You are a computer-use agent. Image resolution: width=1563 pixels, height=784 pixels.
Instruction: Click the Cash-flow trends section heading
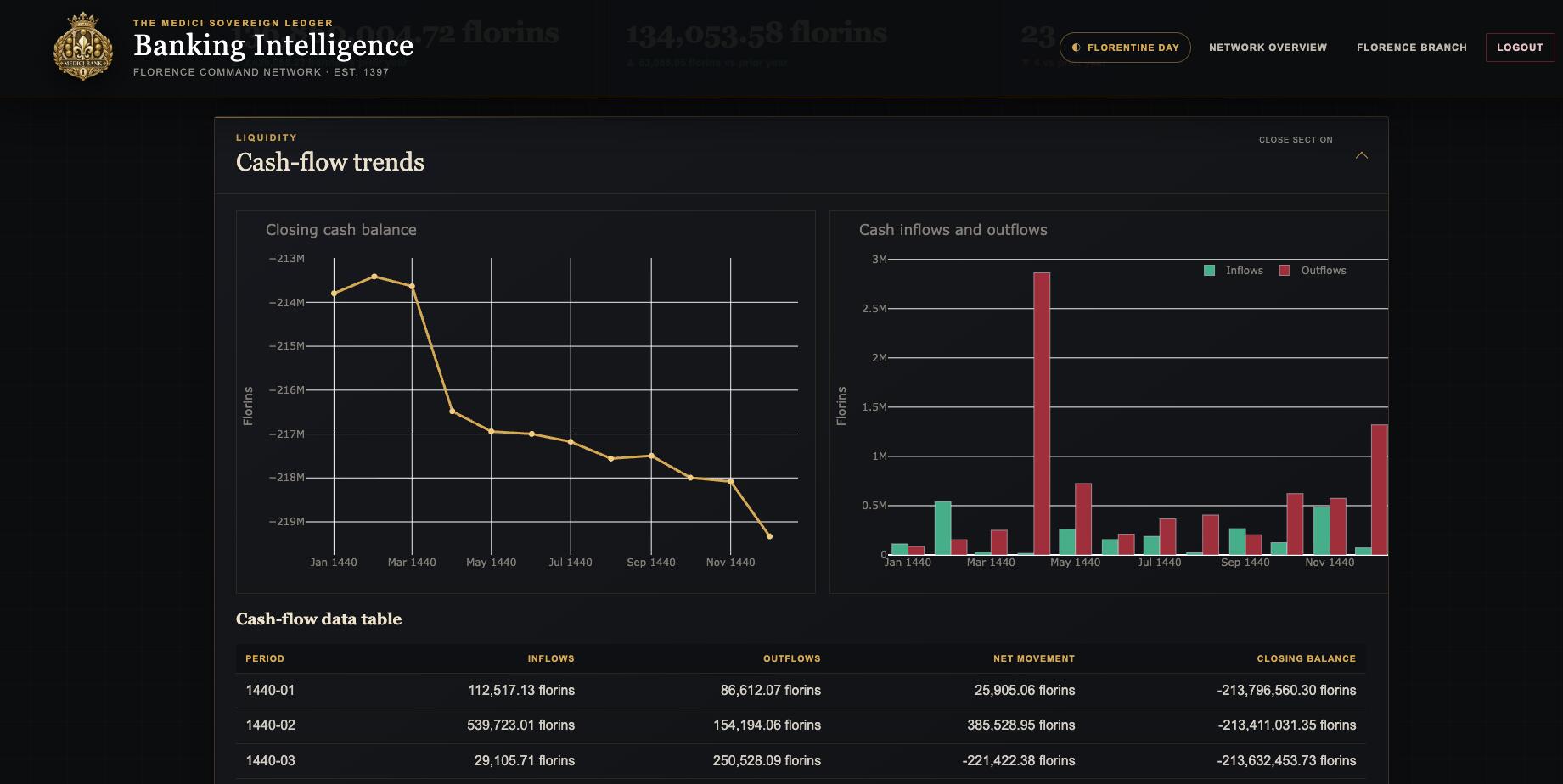[x=329, y=162]
